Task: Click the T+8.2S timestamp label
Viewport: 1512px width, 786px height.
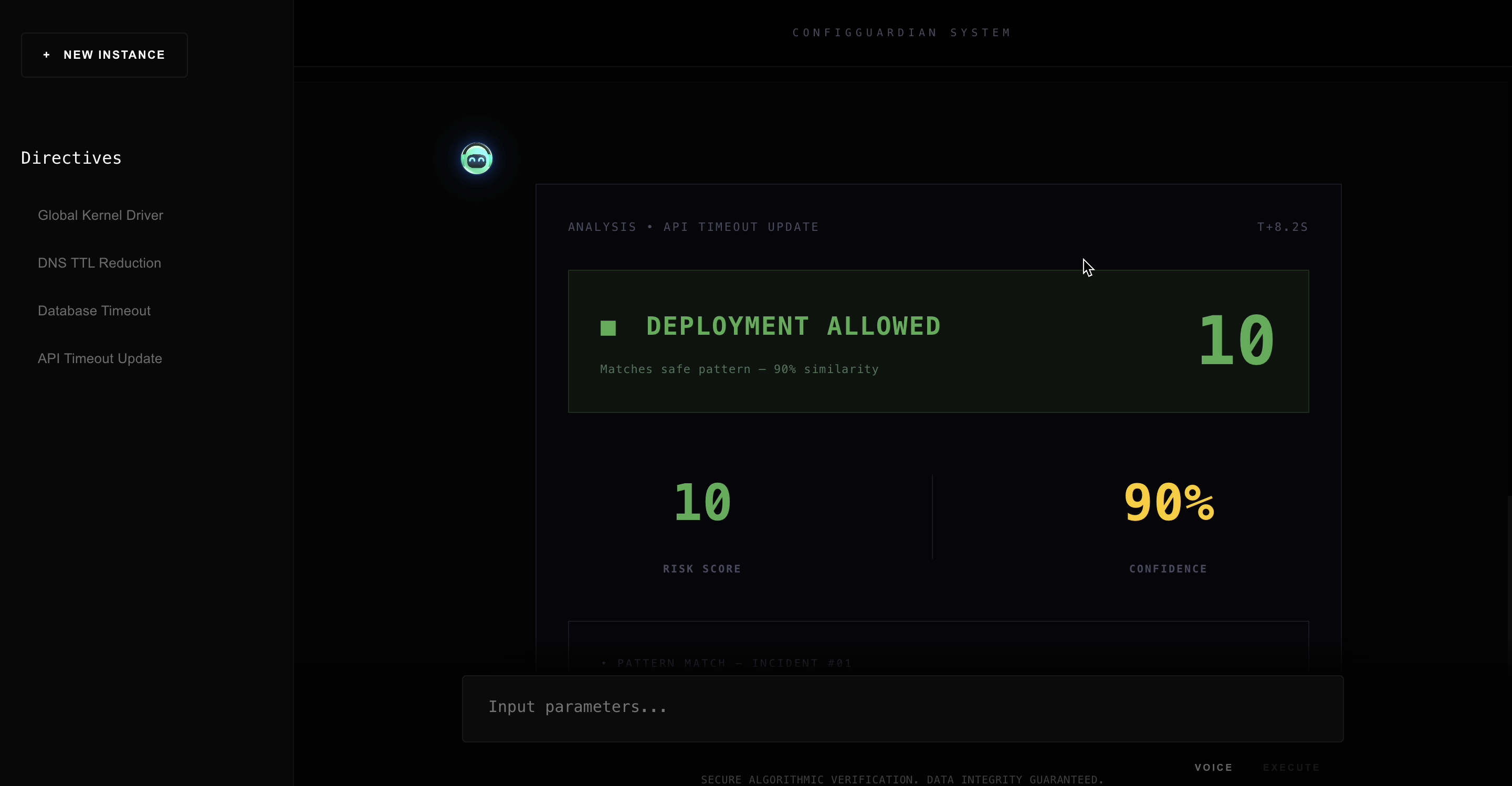Action: click(1282, 227)
